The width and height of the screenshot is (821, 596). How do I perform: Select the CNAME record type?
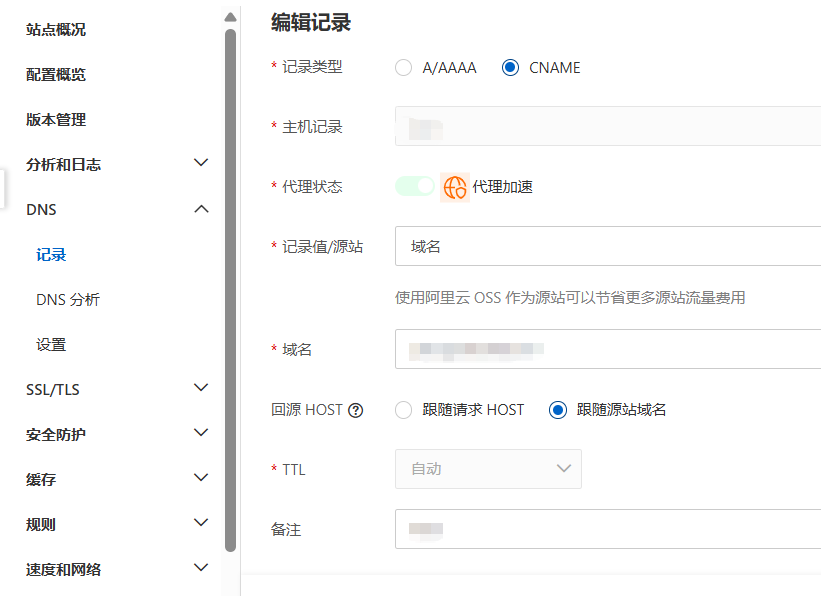point(510,68)
